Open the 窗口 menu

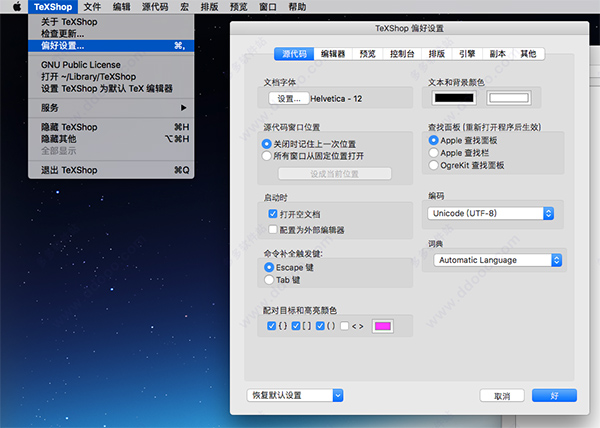[268, 7]
